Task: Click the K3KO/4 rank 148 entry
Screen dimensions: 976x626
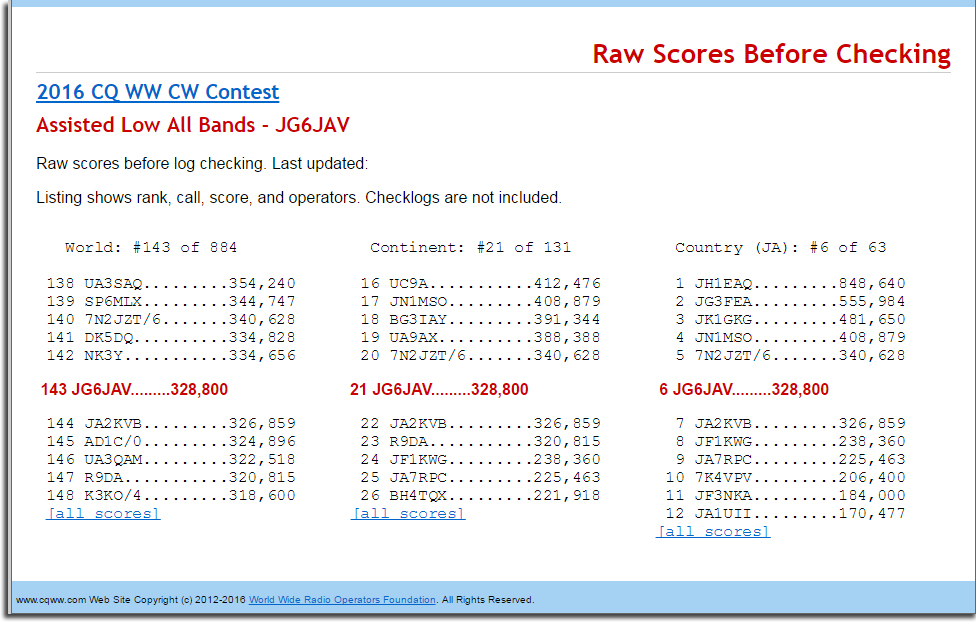Action: [x=171, y=496]
